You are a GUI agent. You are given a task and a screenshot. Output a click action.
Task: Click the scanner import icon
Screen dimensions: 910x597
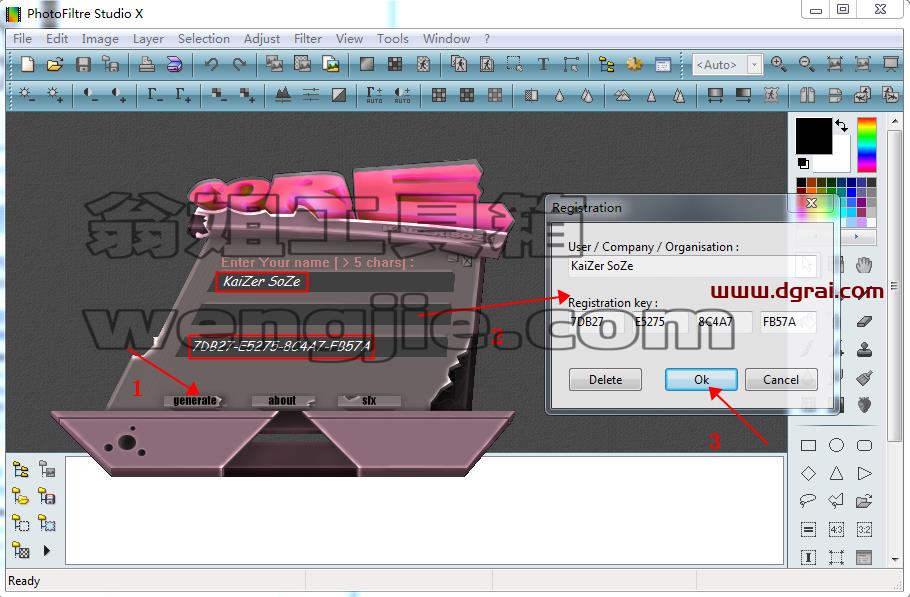click(174, 64)
